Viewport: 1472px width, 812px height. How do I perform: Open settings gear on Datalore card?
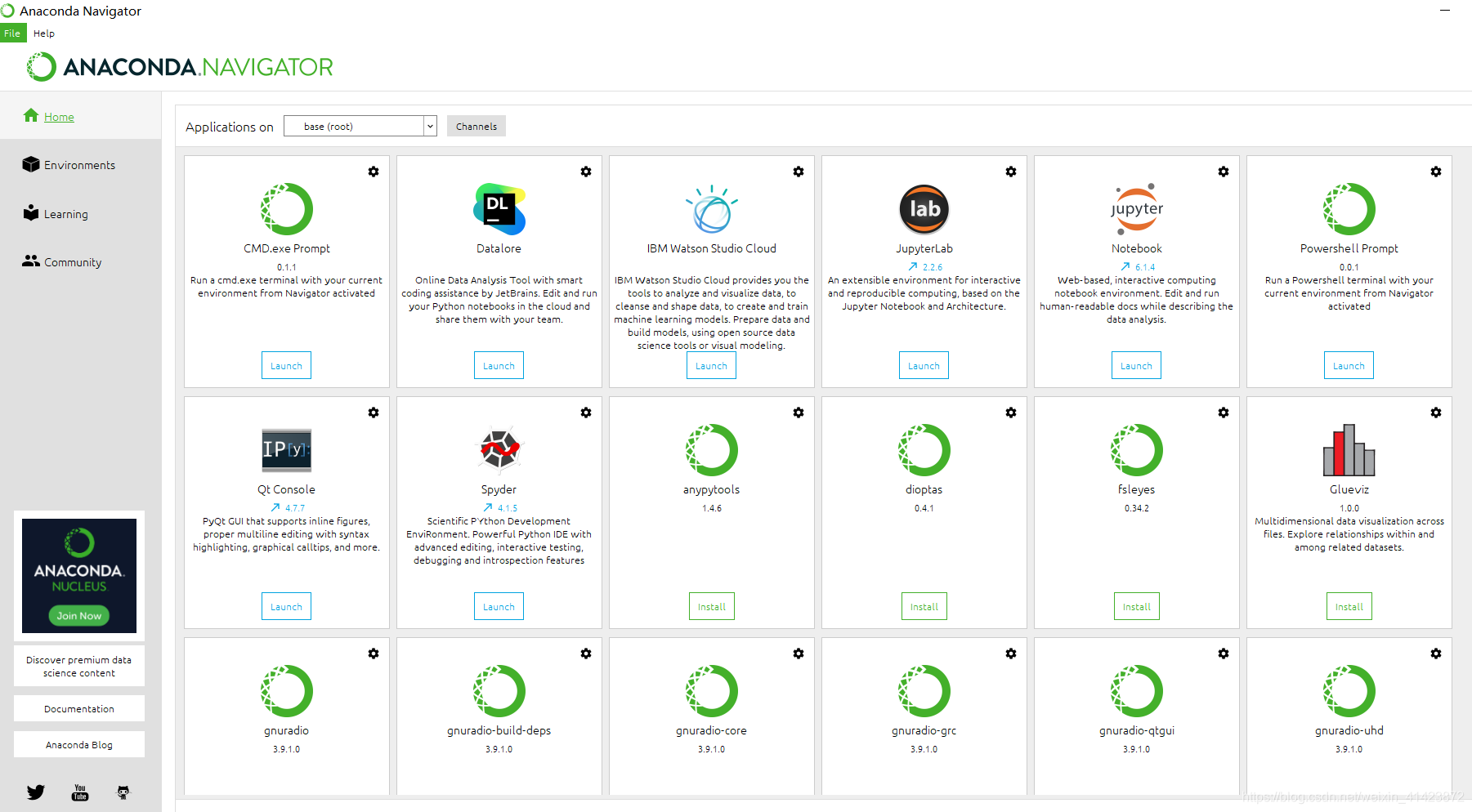(586, 172)
